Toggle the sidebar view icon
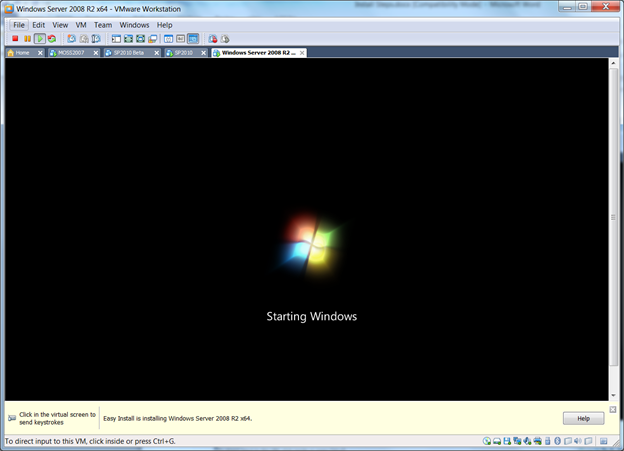 point(116,39)
